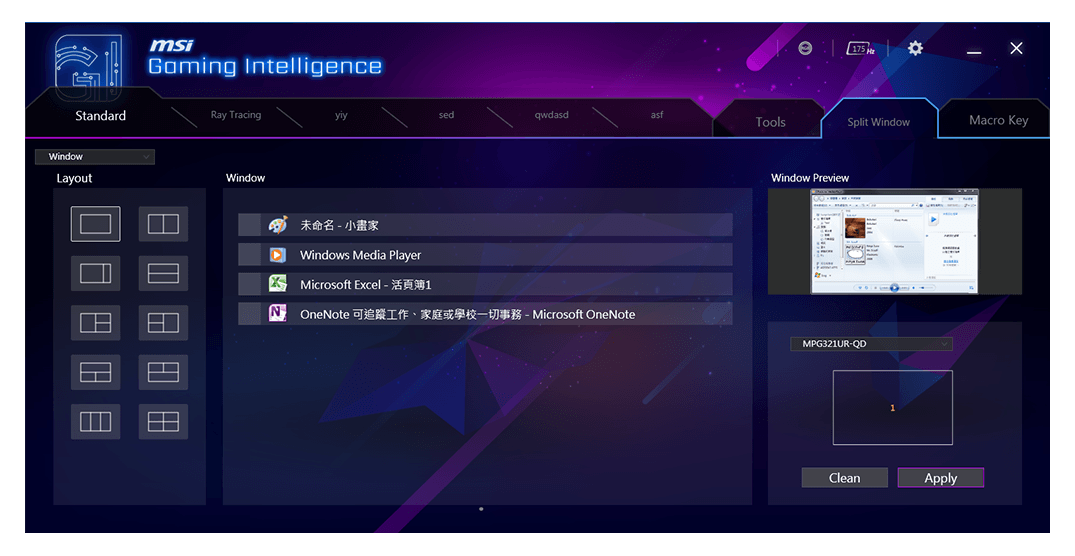Select the two equal vertical columns layout
This screenshot has height=556, width=1075.
coord(163,224)
